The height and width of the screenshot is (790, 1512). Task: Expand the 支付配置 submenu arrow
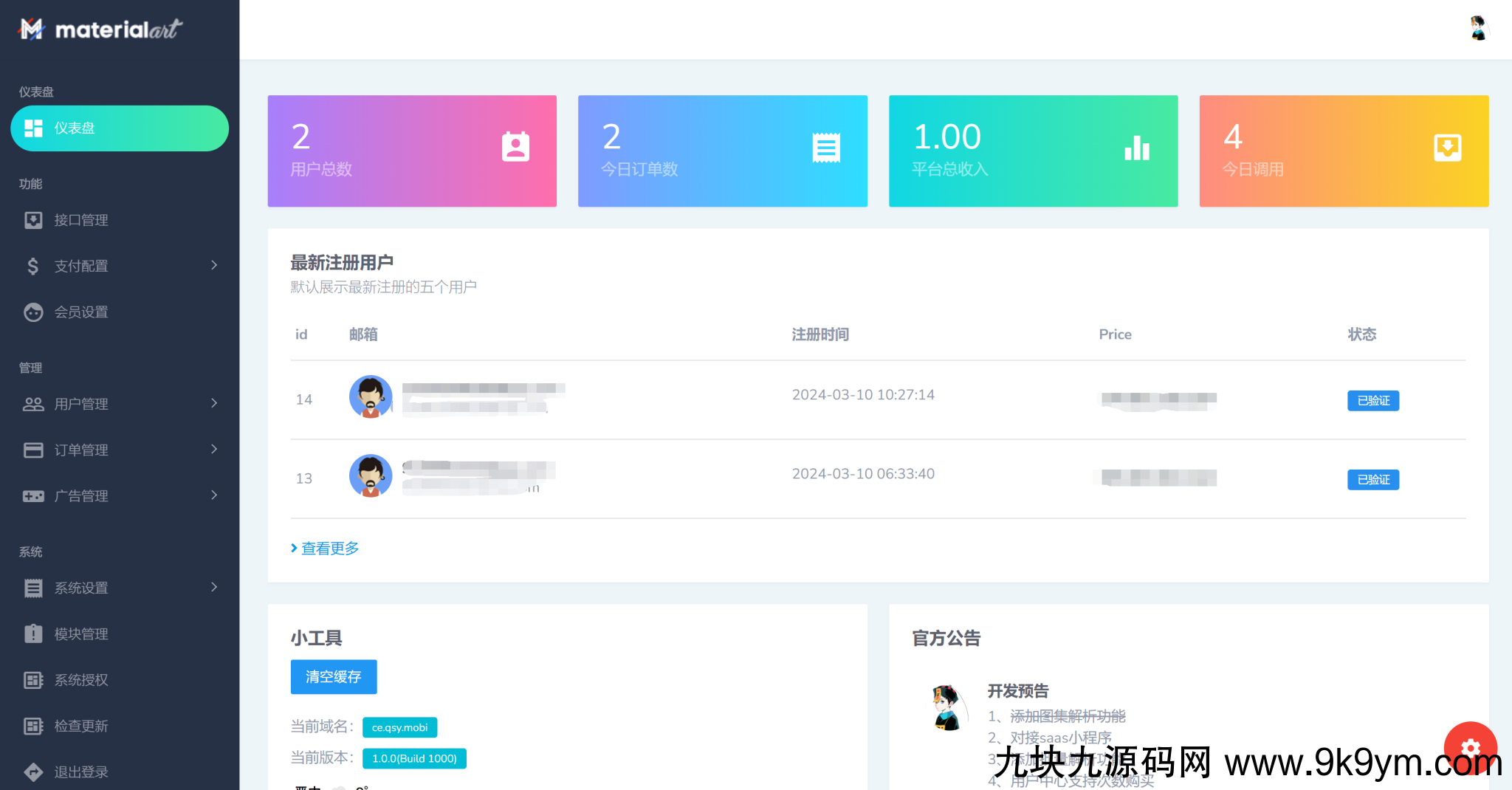coord(214,265)
